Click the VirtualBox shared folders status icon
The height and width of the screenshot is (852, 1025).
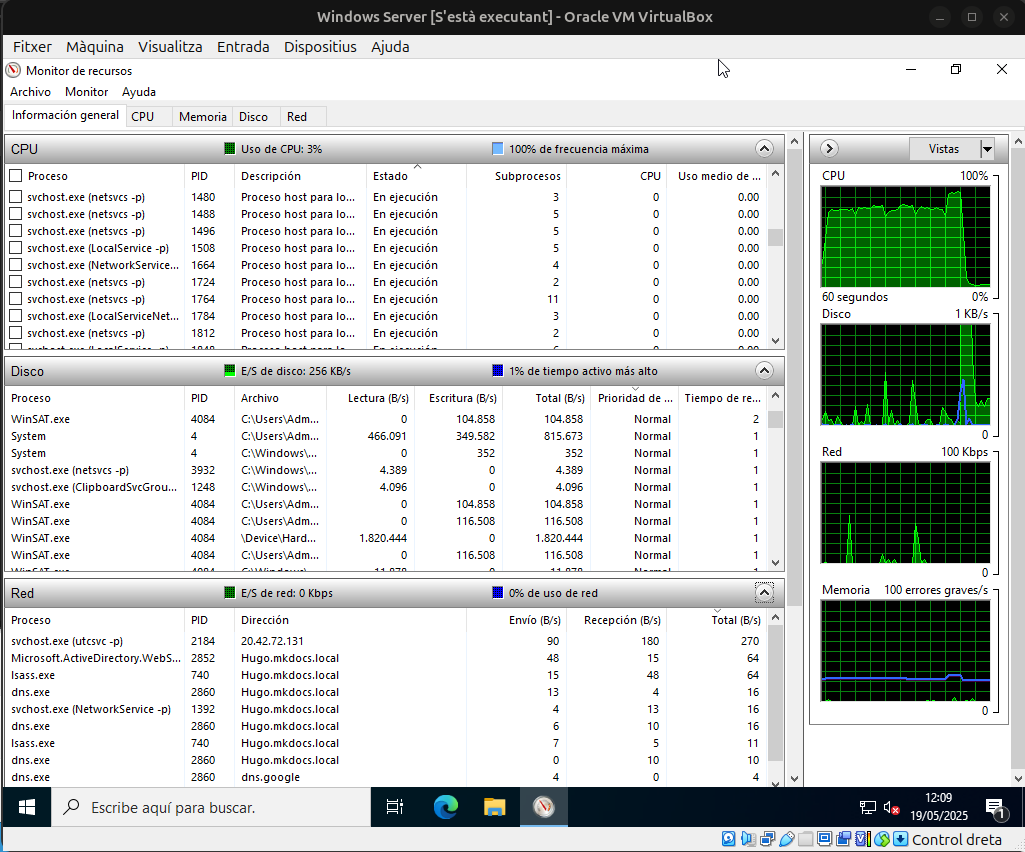click(x=806, y=839)
